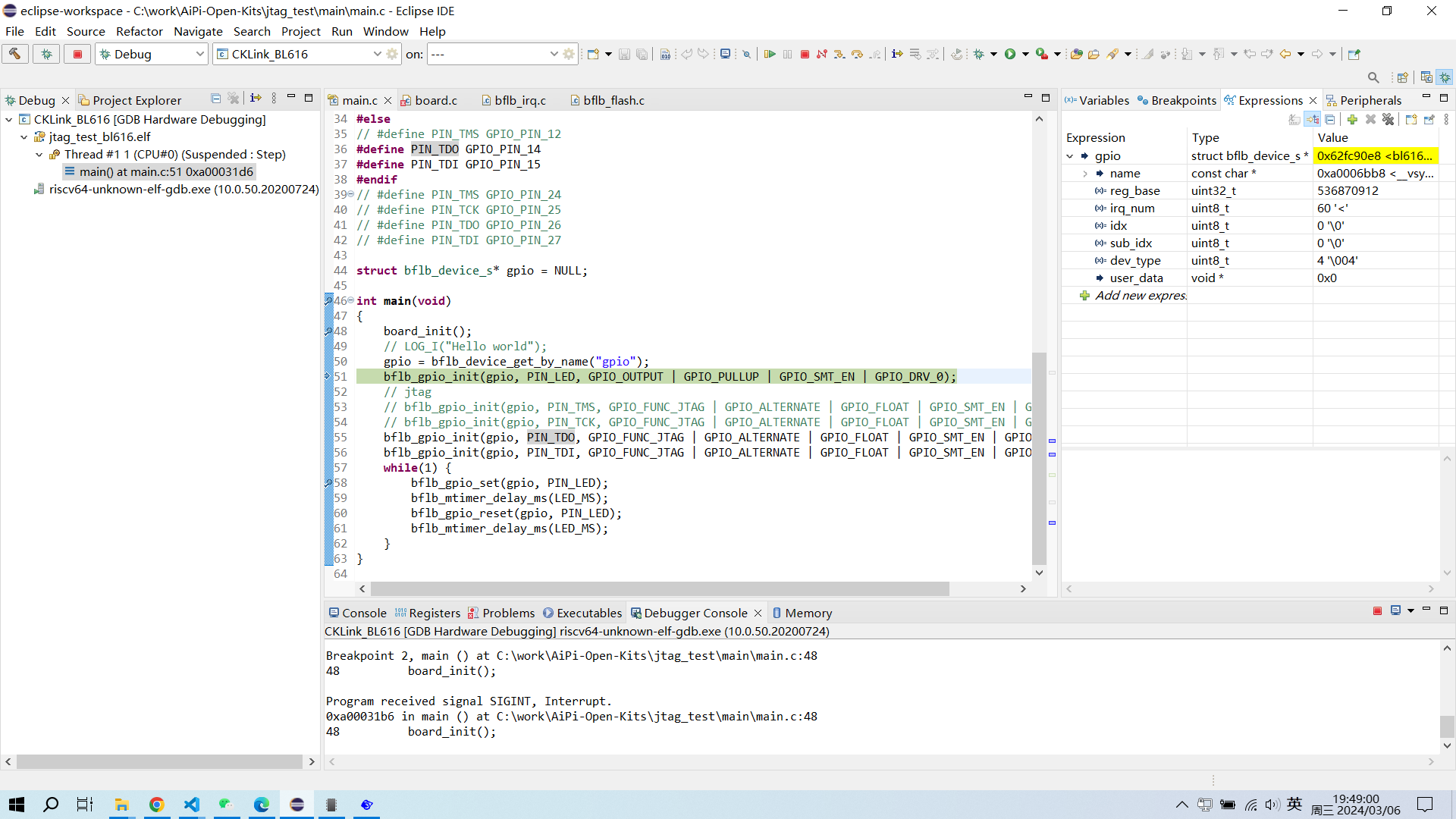Click the Resume debug icon

(x=770, y=54)
